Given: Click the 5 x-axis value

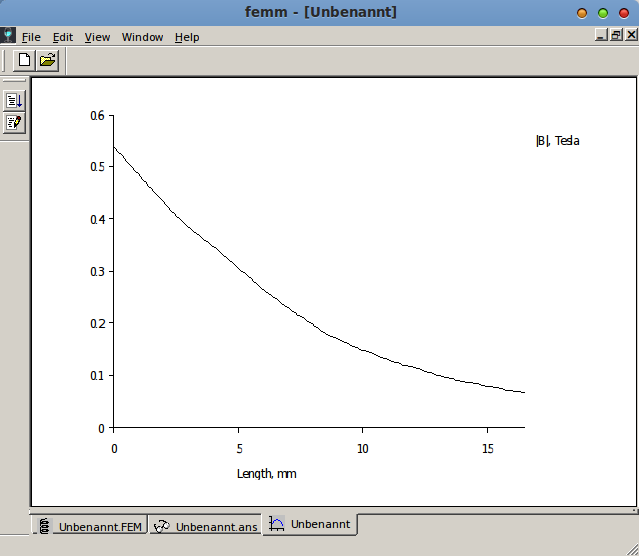Looking at the screenshot, I should tap(239, 449).
